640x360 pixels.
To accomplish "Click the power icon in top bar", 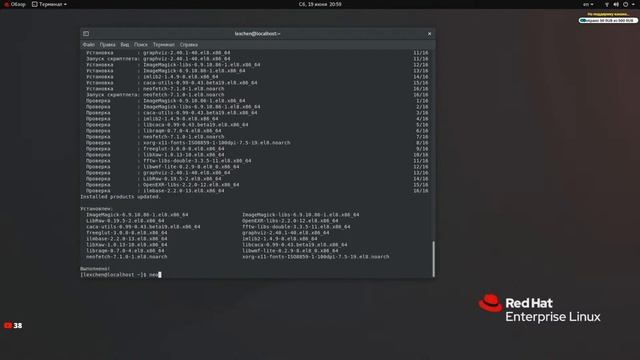I will tap(625, 4).
